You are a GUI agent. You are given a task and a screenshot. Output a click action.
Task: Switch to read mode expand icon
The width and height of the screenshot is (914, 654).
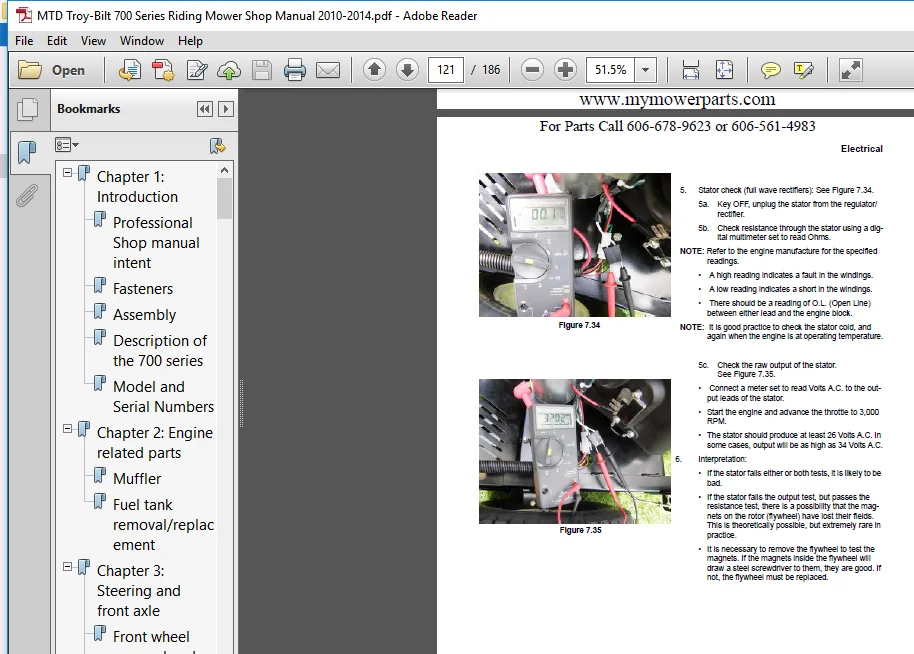pyautogui.click(x=850, y=70)
